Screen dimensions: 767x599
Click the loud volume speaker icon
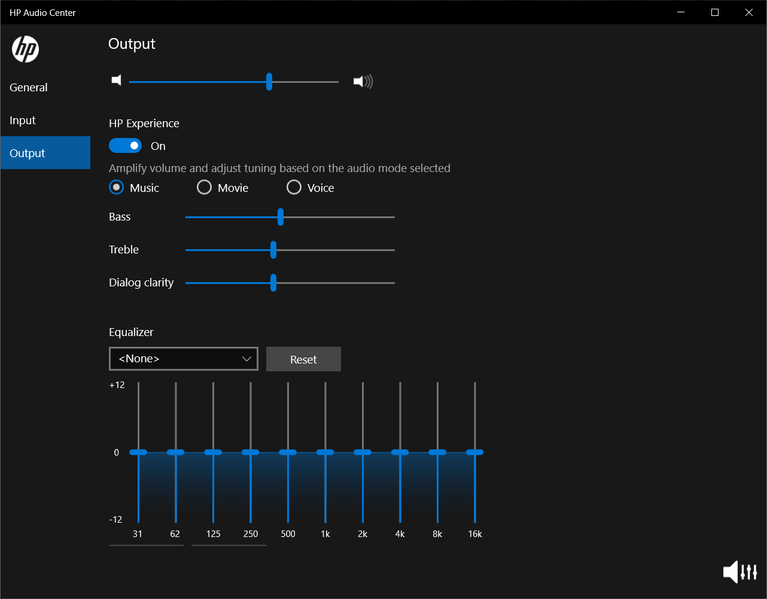(x=363, y=82)
